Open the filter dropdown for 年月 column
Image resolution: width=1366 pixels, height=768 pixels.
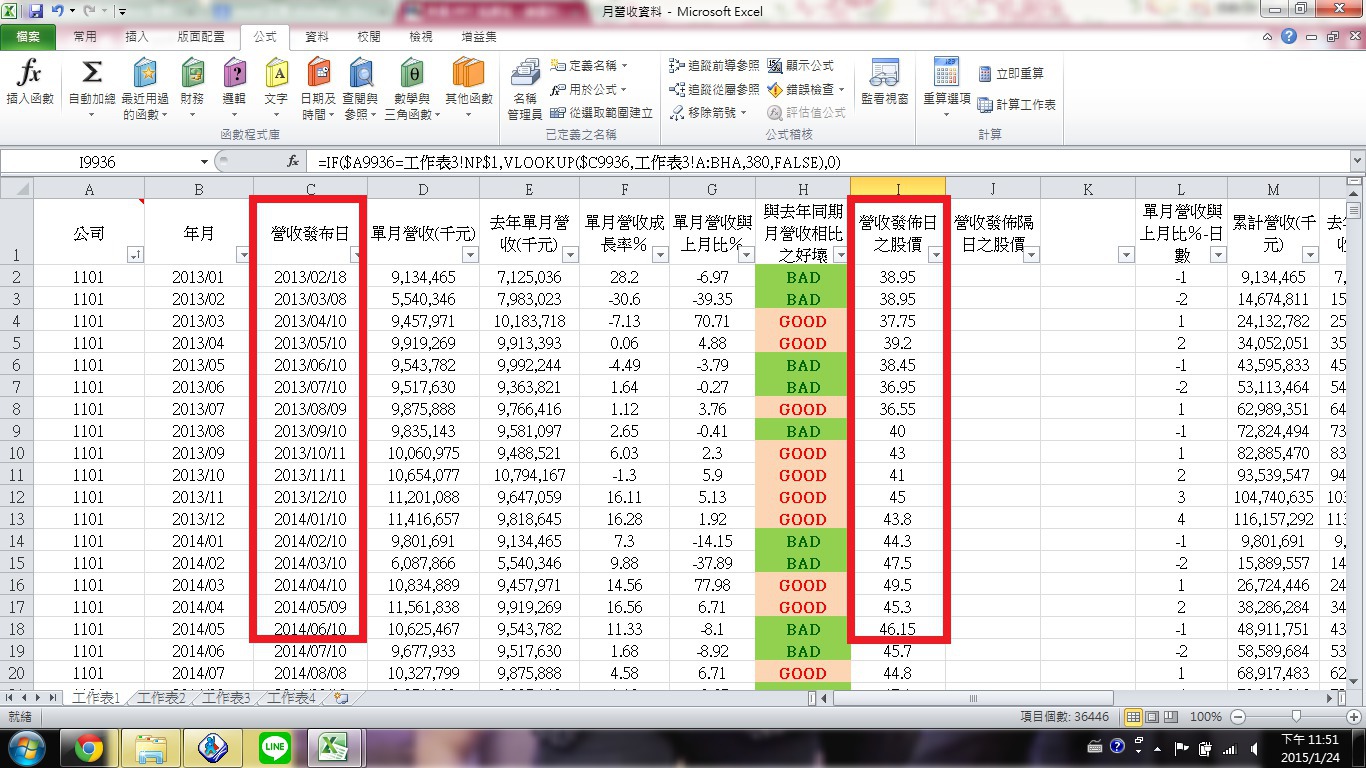tap(243, 256)
